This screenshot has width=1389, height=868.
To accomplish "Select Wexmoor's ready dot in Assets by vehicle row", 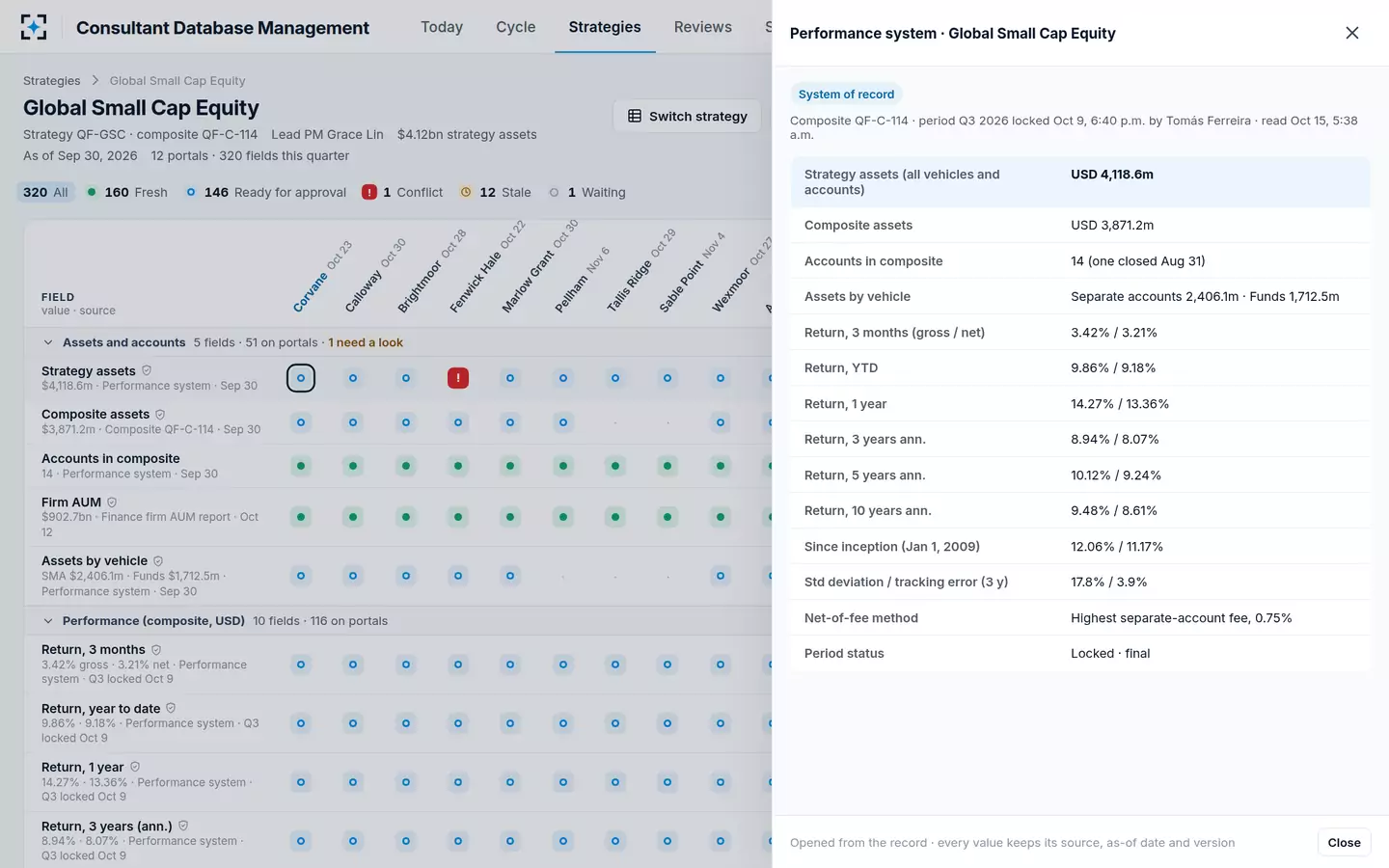I will (x=721, y=576).
